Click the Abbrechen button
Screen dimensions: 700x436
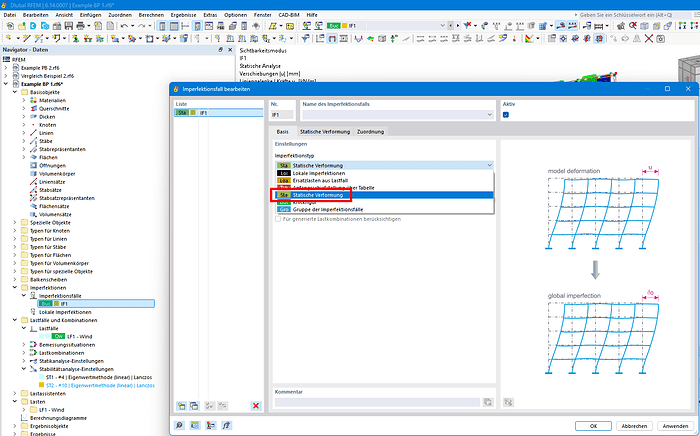[x=634, y=426]
